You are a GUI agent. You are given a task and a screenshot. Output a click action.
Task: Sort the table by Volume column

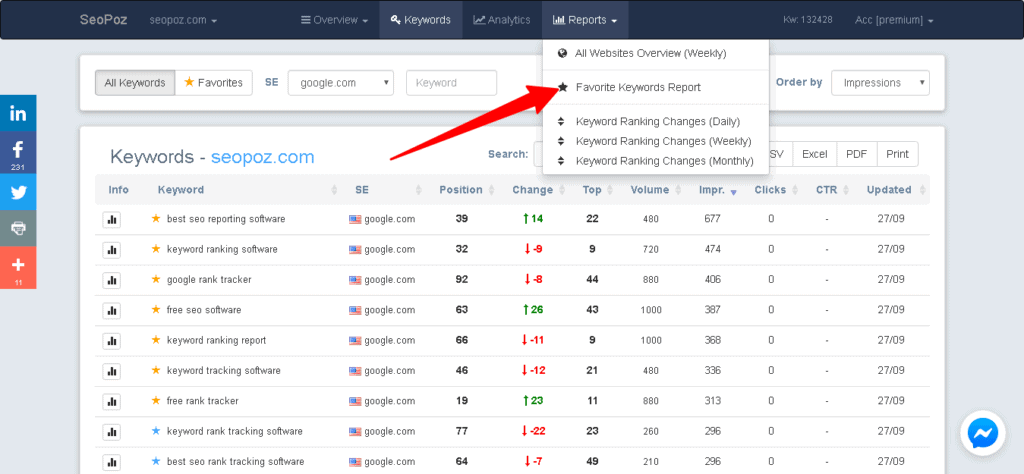pyautogui.click(x=654, y=190)
